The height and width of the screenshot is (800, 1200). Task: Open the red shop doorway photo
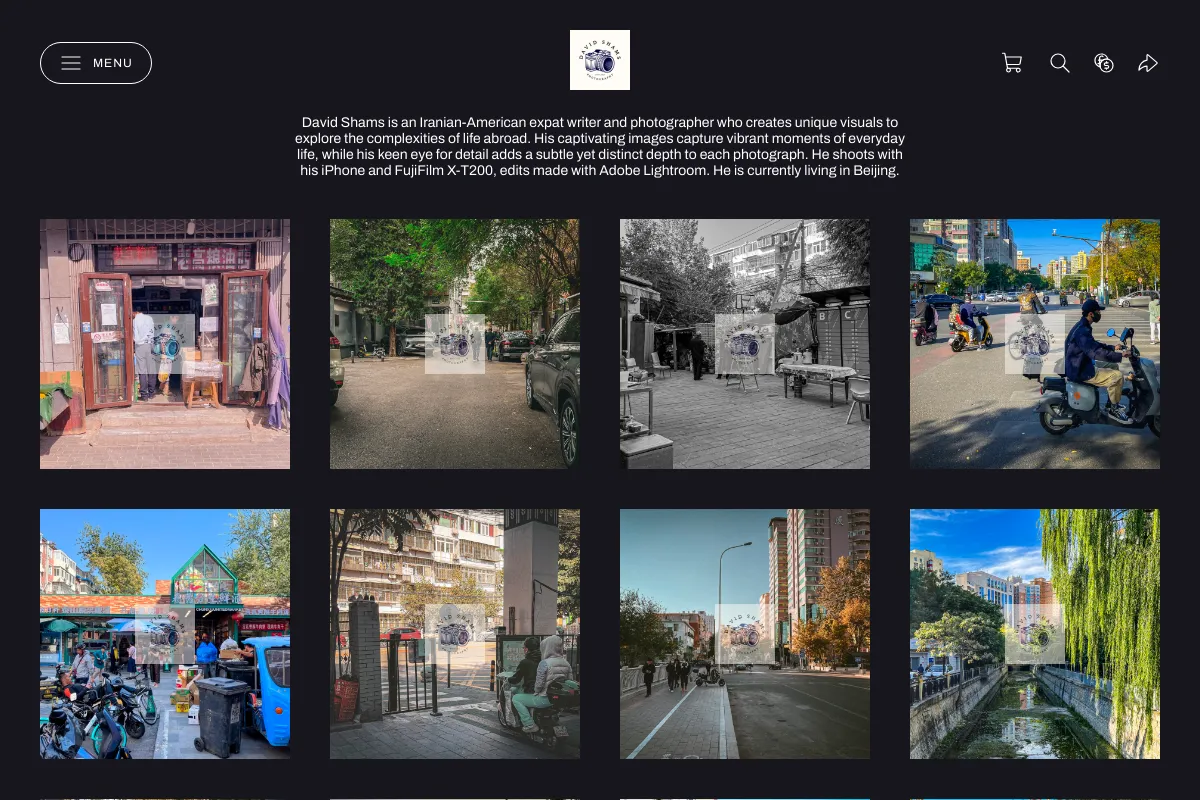pos(165,344)
